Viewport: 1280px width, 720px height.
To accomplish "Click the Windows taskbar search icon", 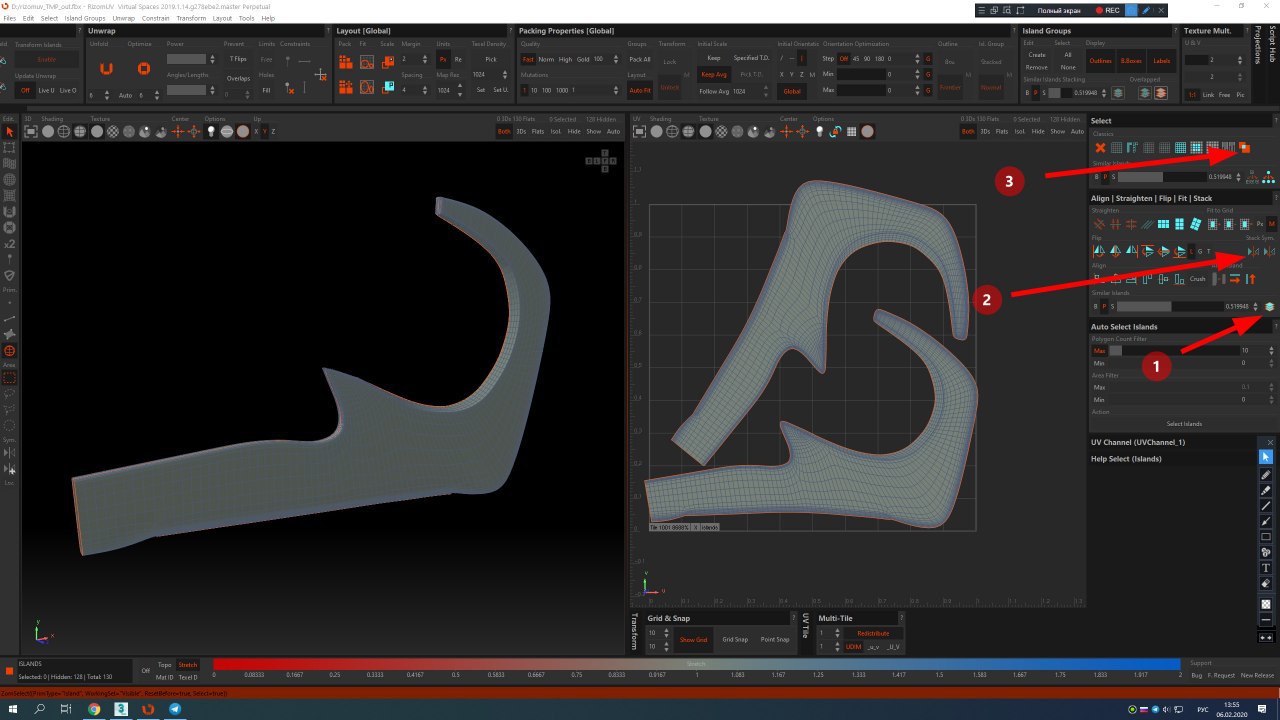I will pyautogui.click(x=40, y=709).
